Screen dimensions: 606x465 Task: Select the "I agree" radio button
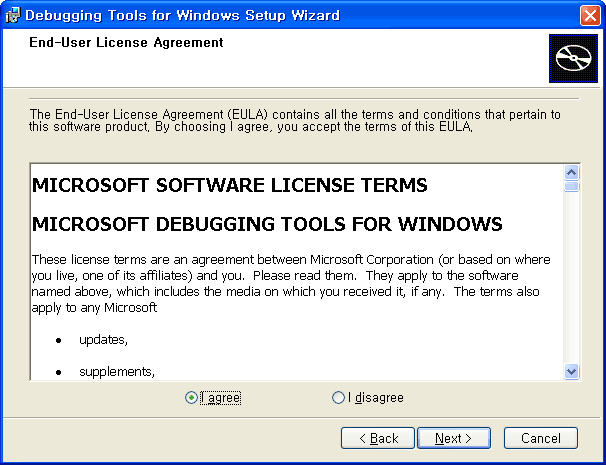[x=191, y=398]
